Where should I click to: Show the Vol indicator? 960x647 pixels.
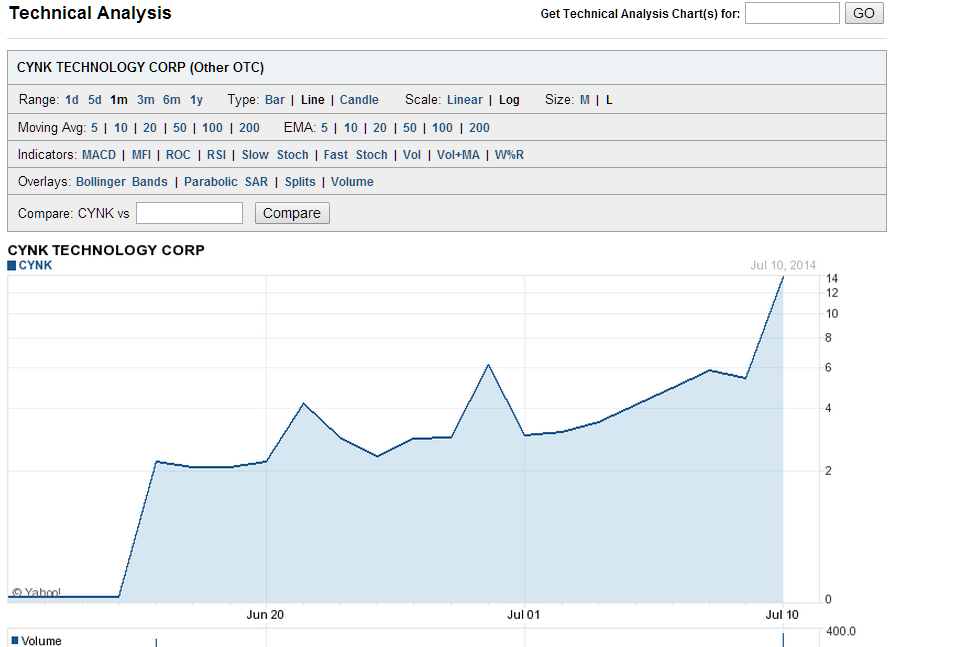[x=412, y=155]
